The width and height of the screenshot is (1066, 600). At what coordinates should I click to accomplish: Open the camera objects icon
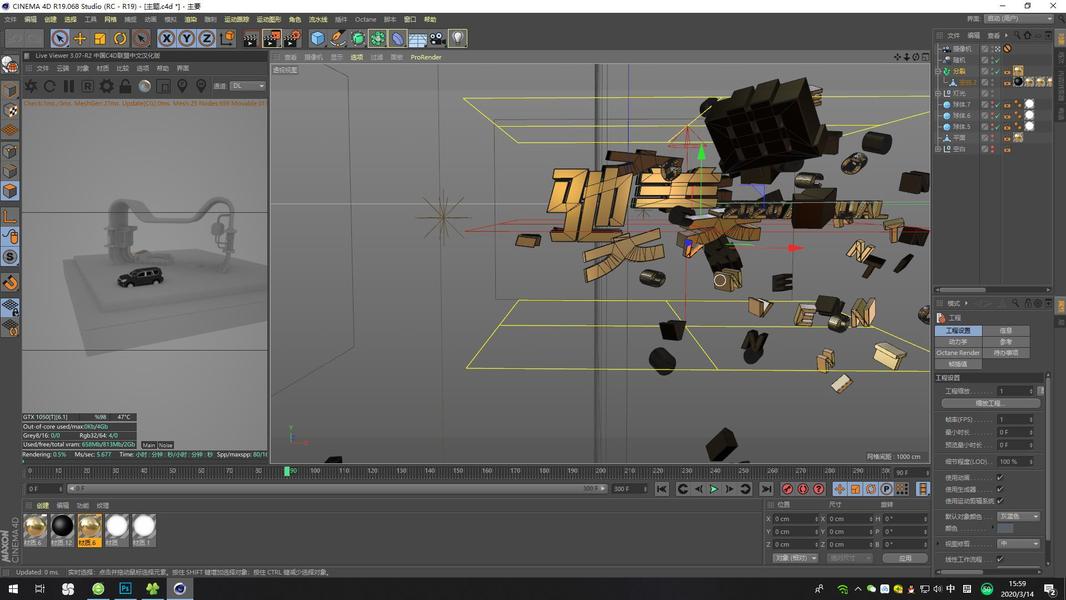click(x=438, y=39)
